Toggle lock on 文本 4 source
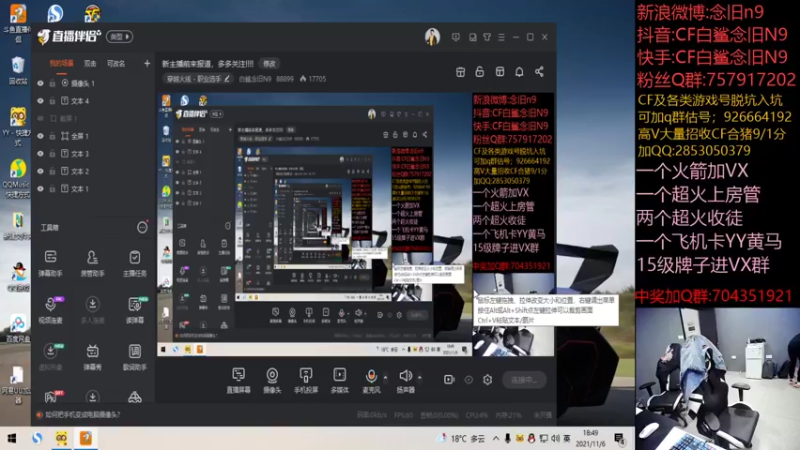Screen dimensions: 800x450 pyautogui.click(x=52, y=101)
